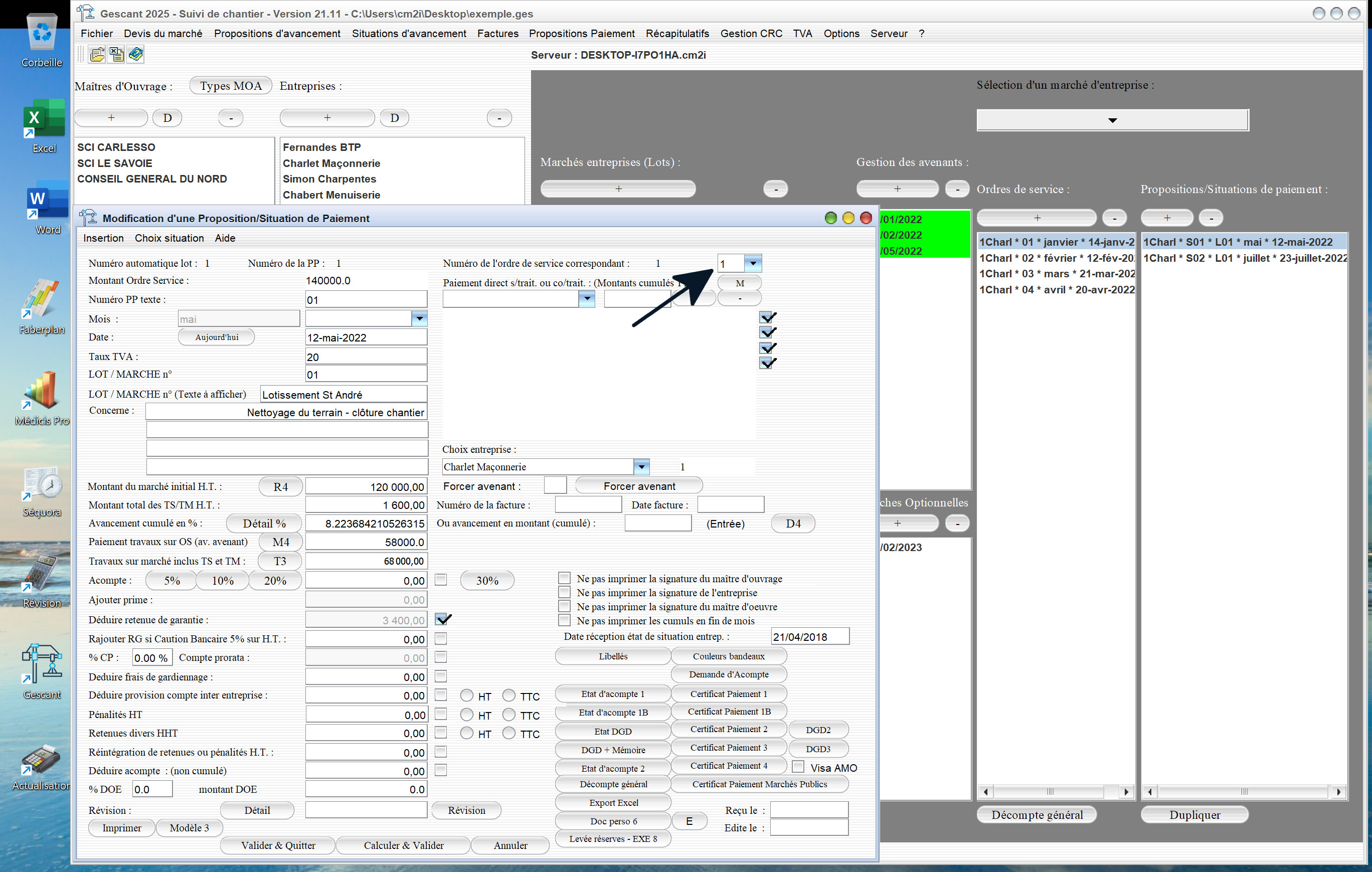Launch the Word desktop shortcut
The image size is (1372, 872).
pos(47,208)
